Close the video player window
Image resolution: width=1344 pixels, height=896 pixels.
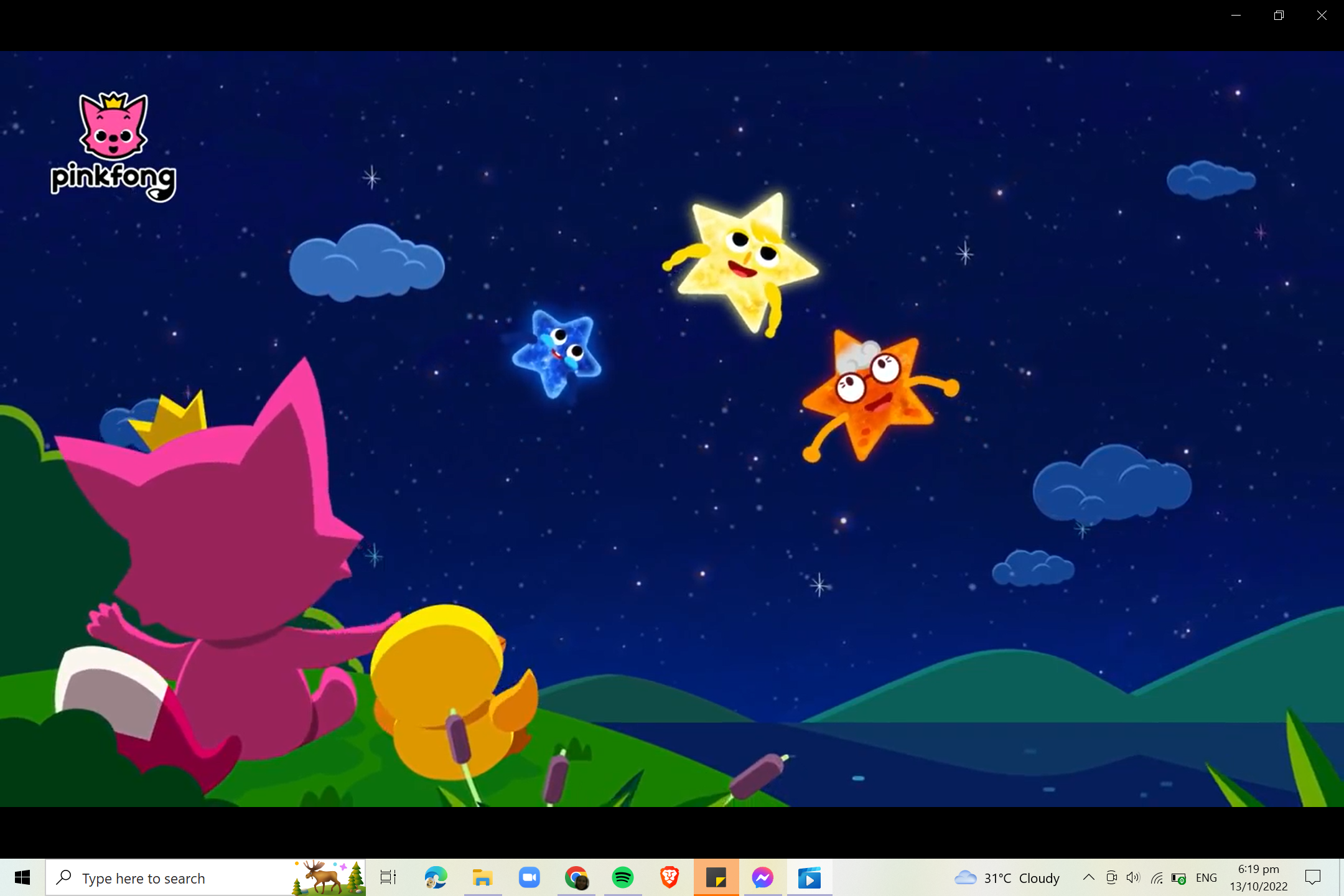pos(1322,16)
